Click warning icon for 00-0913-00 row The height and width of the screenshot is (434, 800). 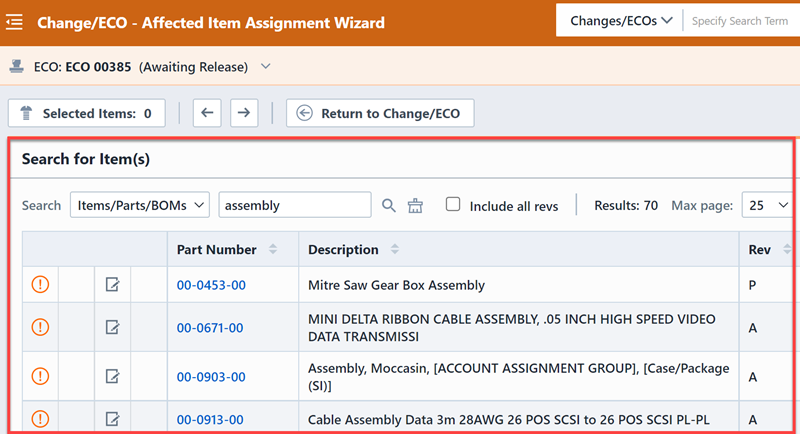coord(40,419)
